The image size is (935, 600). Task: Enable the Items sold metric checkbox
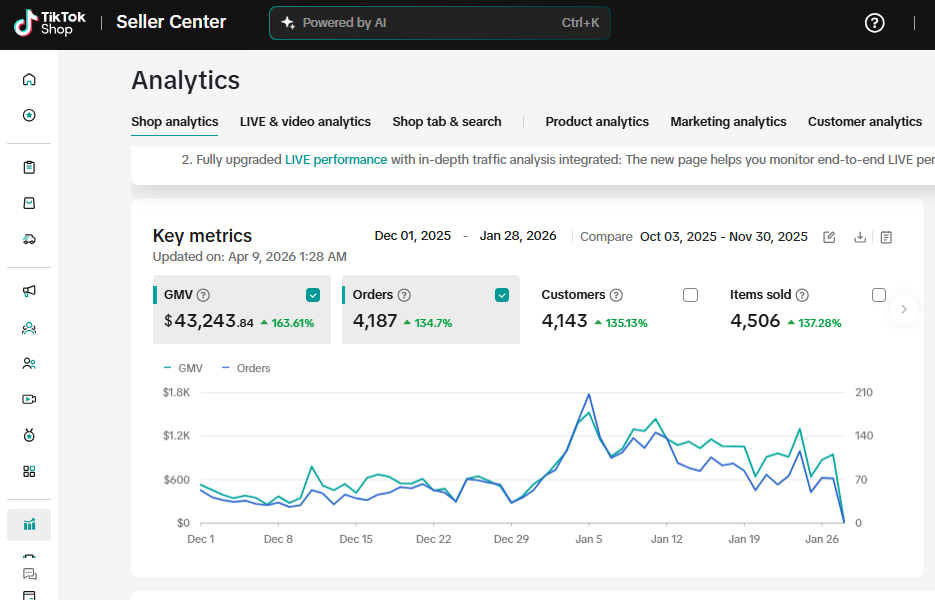click(879, 295)
